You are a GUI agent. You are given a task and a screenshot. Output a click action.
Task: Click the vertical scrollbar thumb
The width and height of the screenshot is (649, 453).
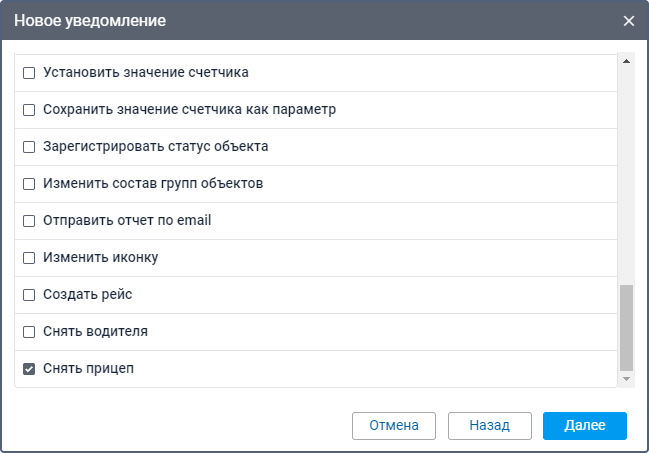coord(627,327)
